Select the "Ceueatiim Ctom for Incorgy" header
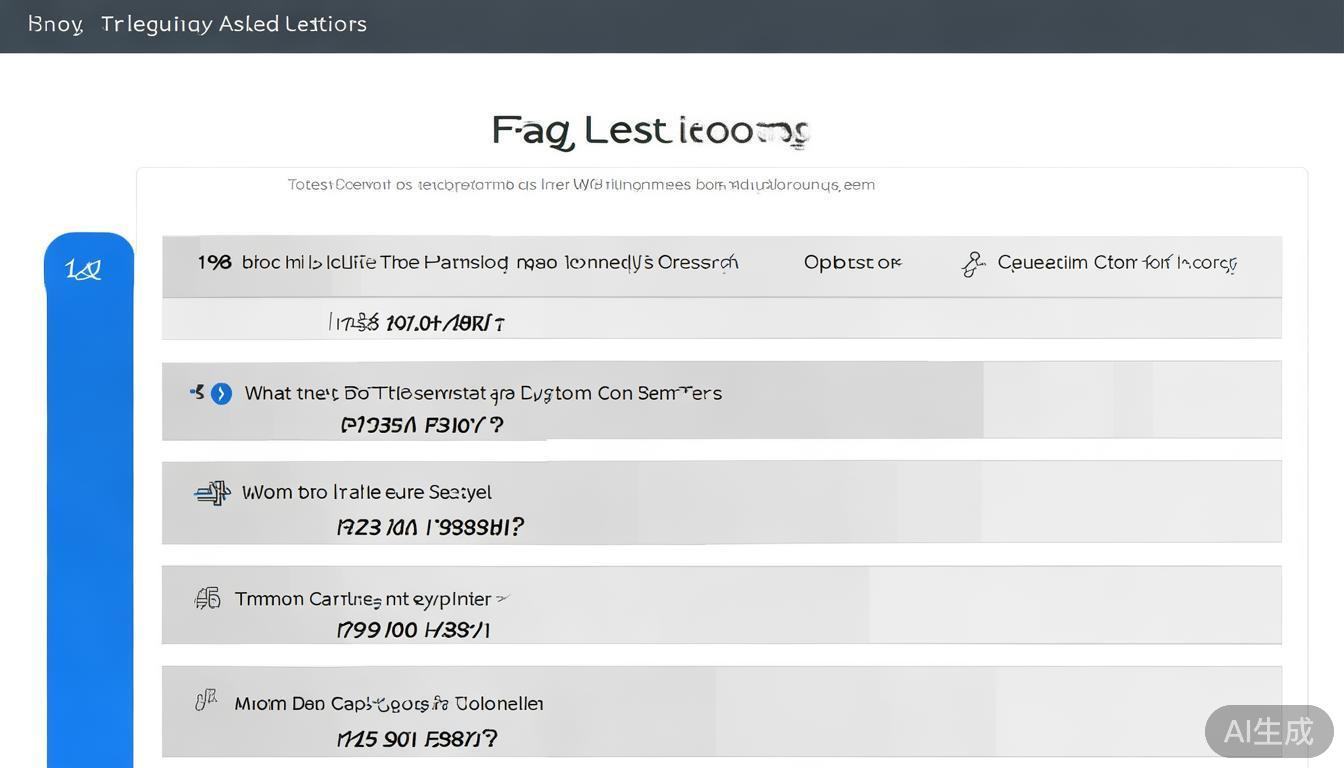Viewport: 1344px width, 768px height. point(1117,263)
